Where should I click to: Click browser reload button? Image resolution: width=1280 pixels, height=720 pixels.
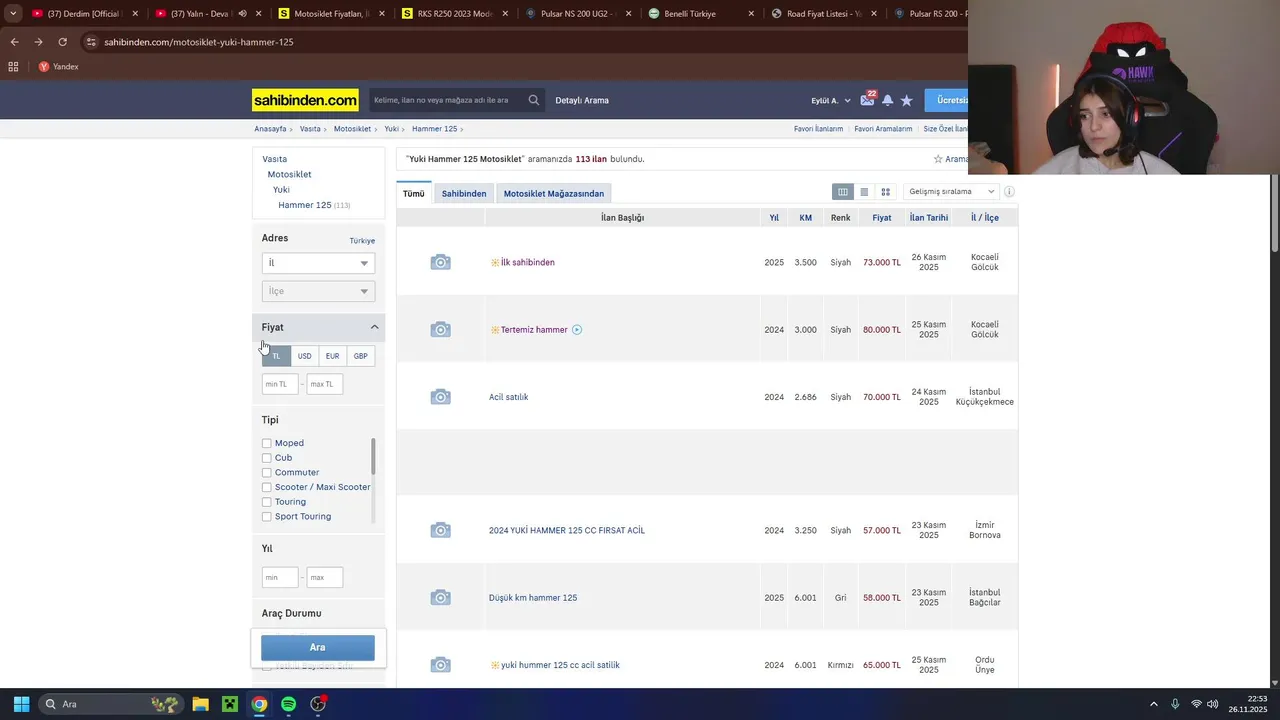click(x=62, y=42)
